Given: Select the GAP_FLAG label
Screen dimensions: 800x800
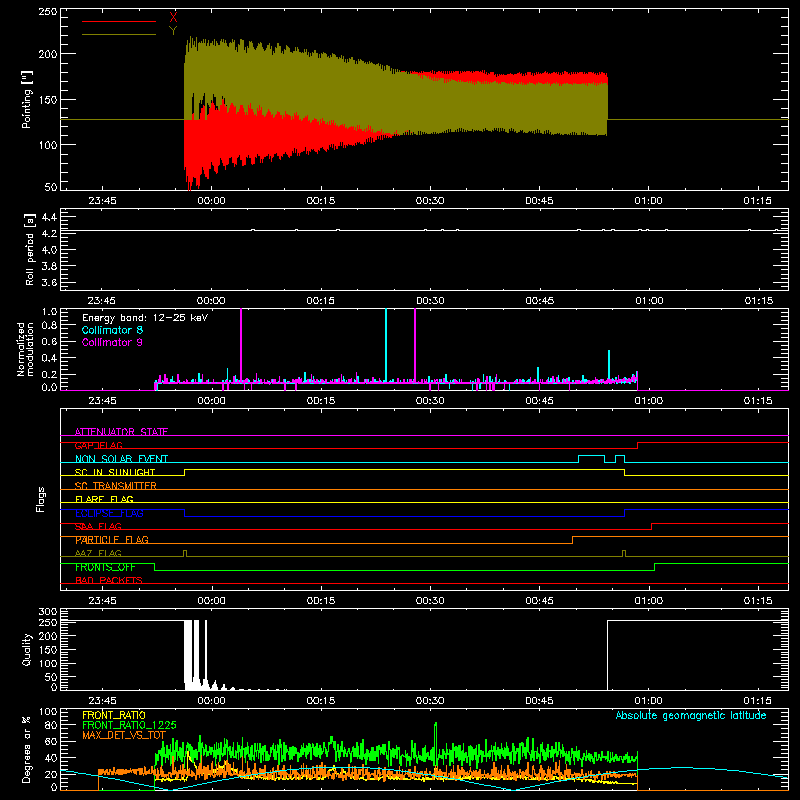Looking at the screenshot, I should (x=98, y=445).
